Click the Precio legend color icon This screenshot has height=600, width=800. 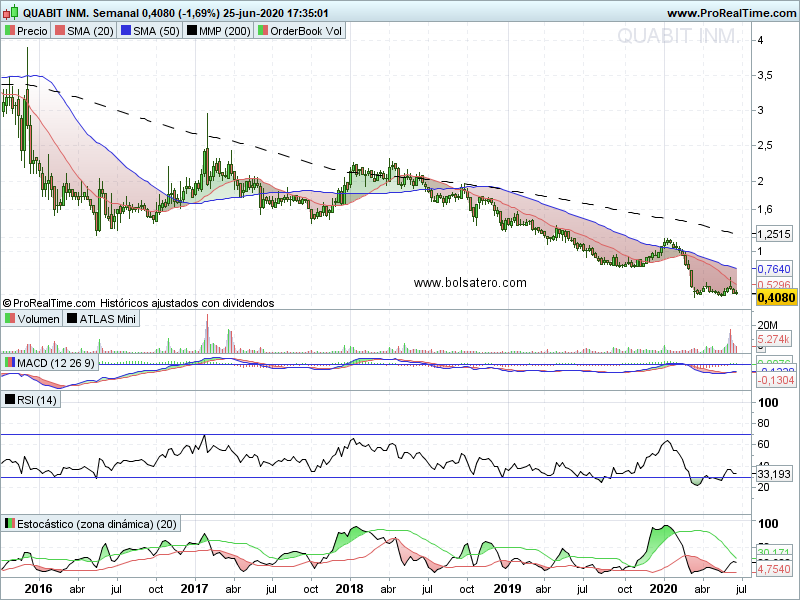tap(10, 31)
